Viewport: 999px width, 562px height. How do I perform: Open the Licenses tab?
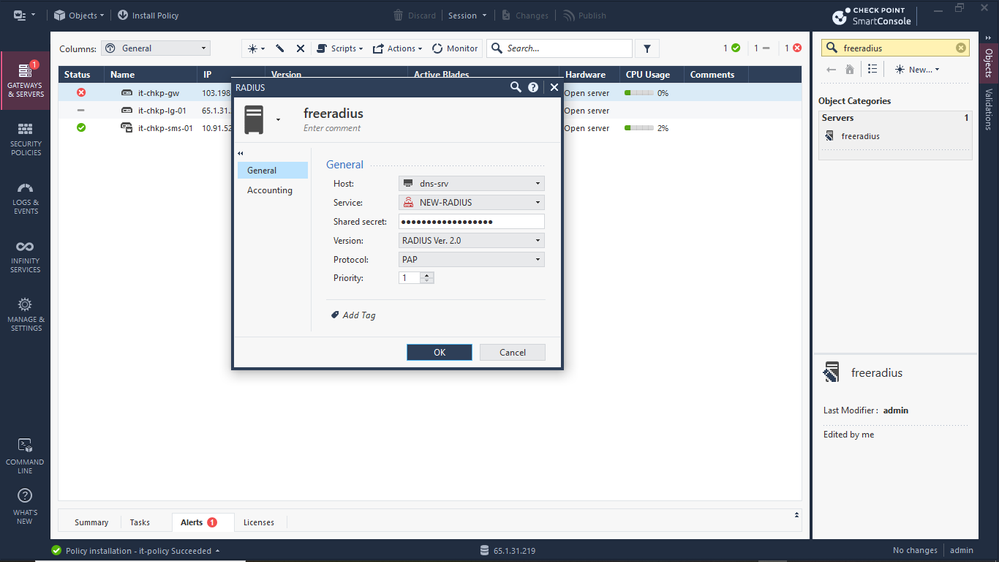259,522
